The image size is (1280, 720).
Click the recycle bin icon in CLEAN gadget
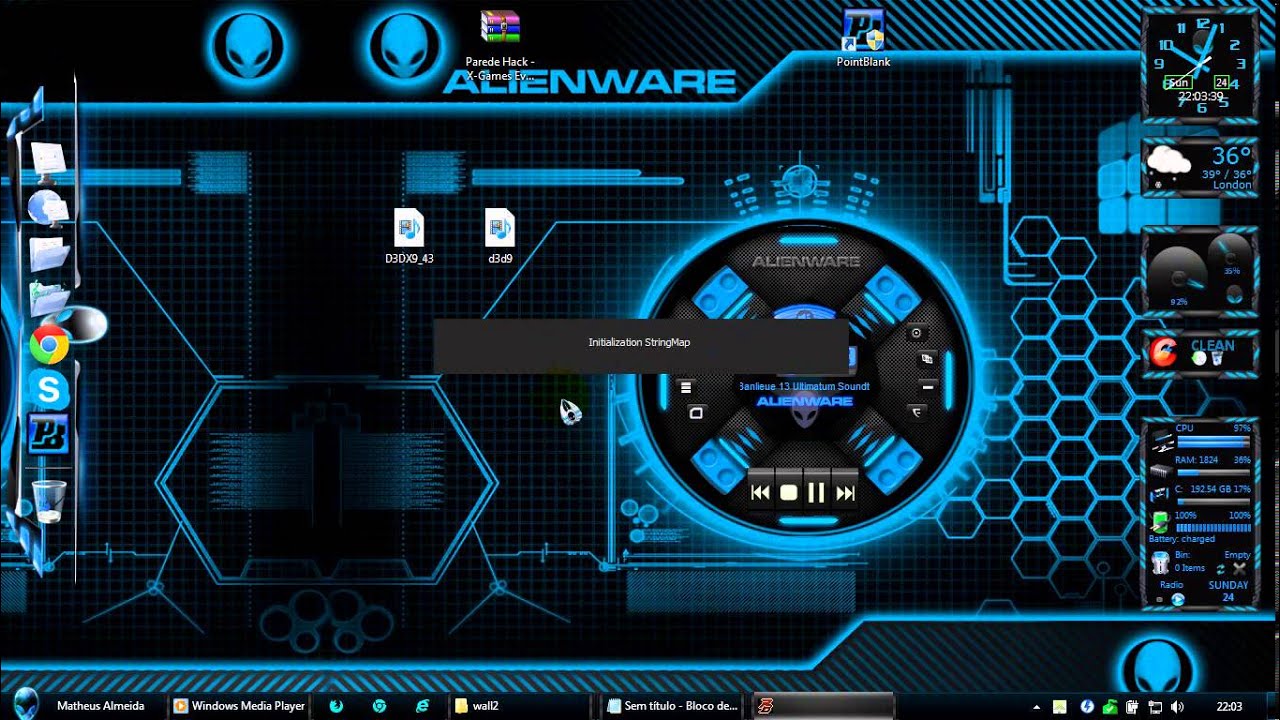(1217, 358)
